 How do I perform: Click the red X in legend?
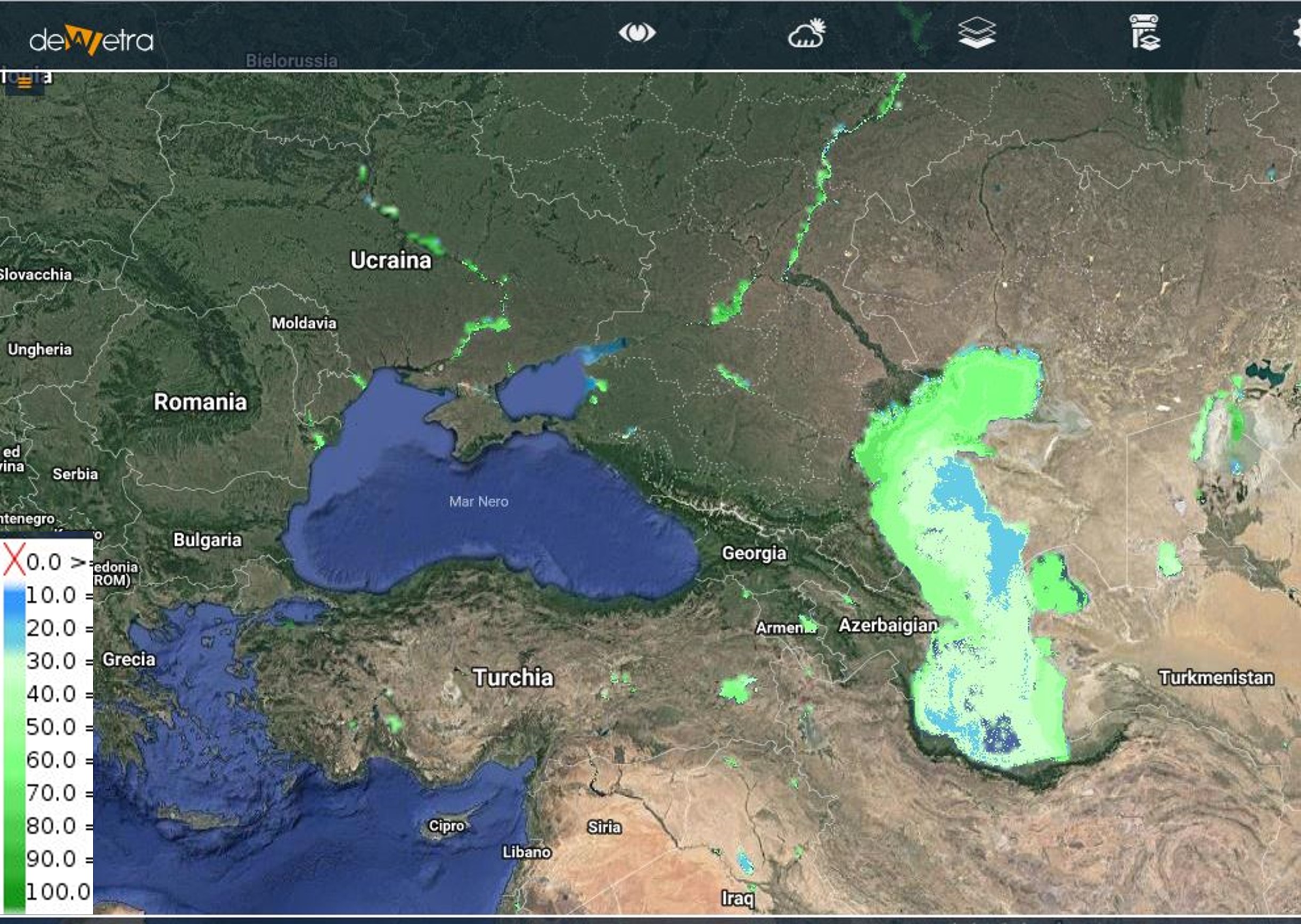(x=14, y=560)
